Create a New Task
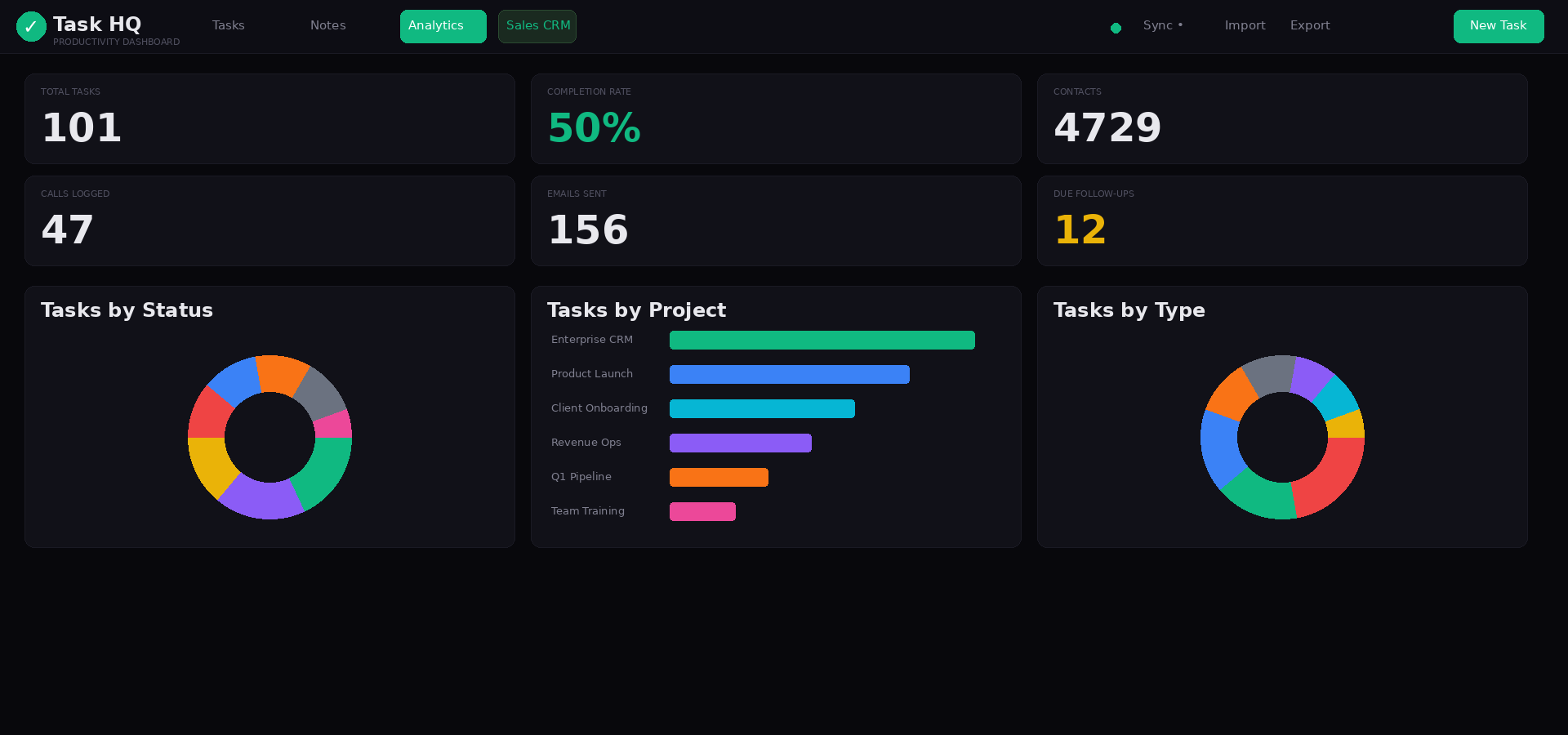 [1499, 26]
